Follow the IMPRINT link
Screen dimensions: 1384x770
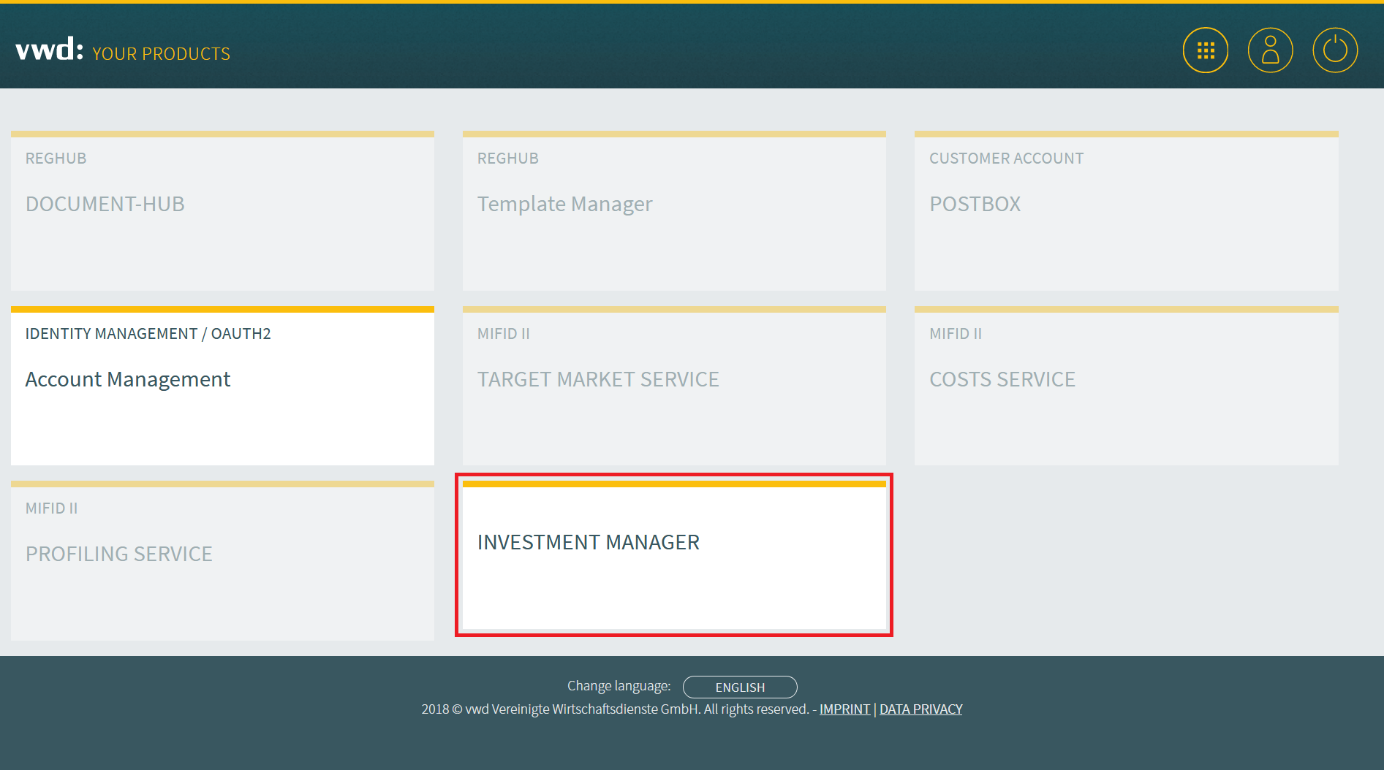[844, 709]
